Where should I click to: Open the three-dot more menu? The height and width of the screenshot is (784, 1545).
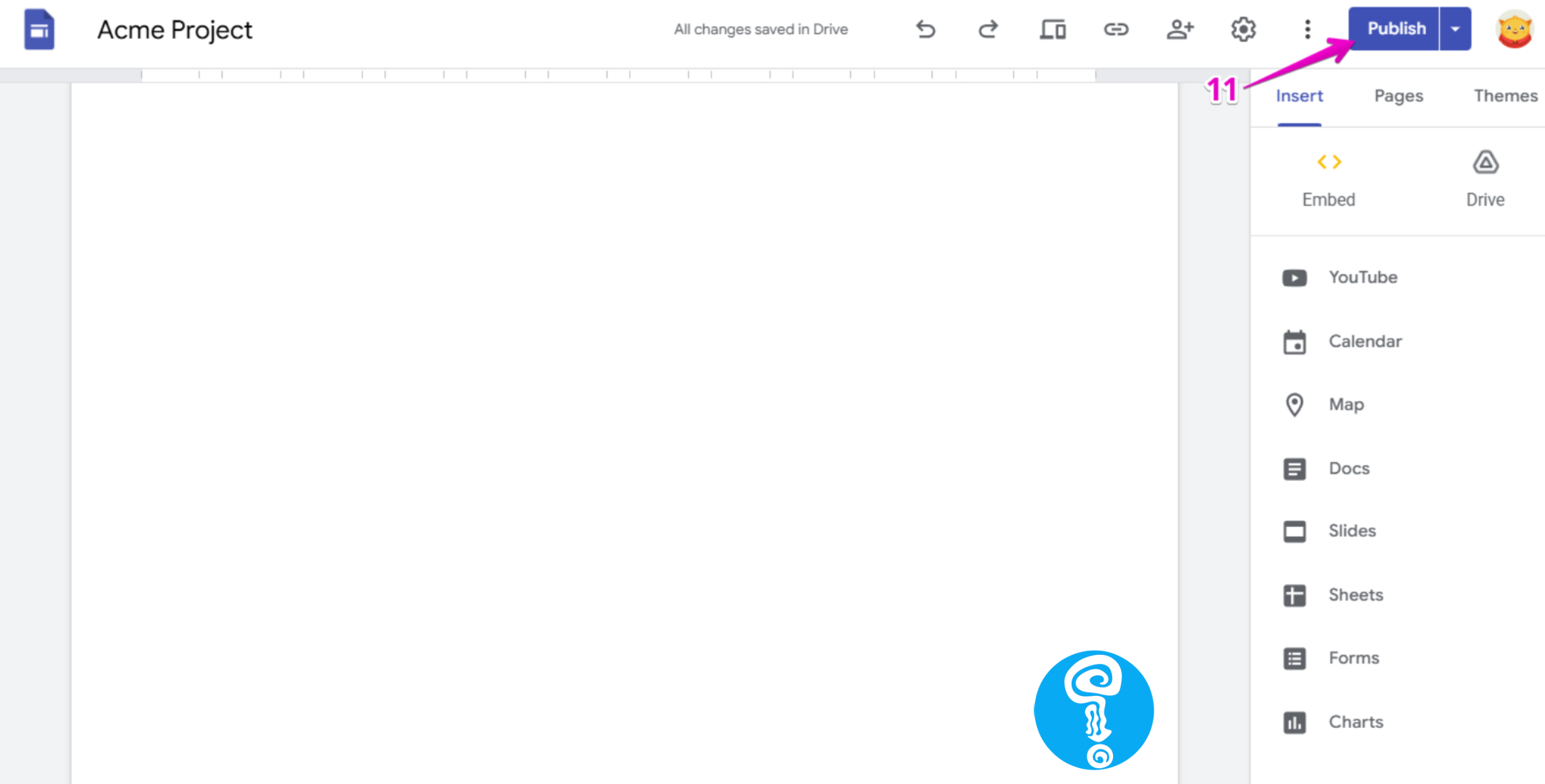tap(1307, 30)
